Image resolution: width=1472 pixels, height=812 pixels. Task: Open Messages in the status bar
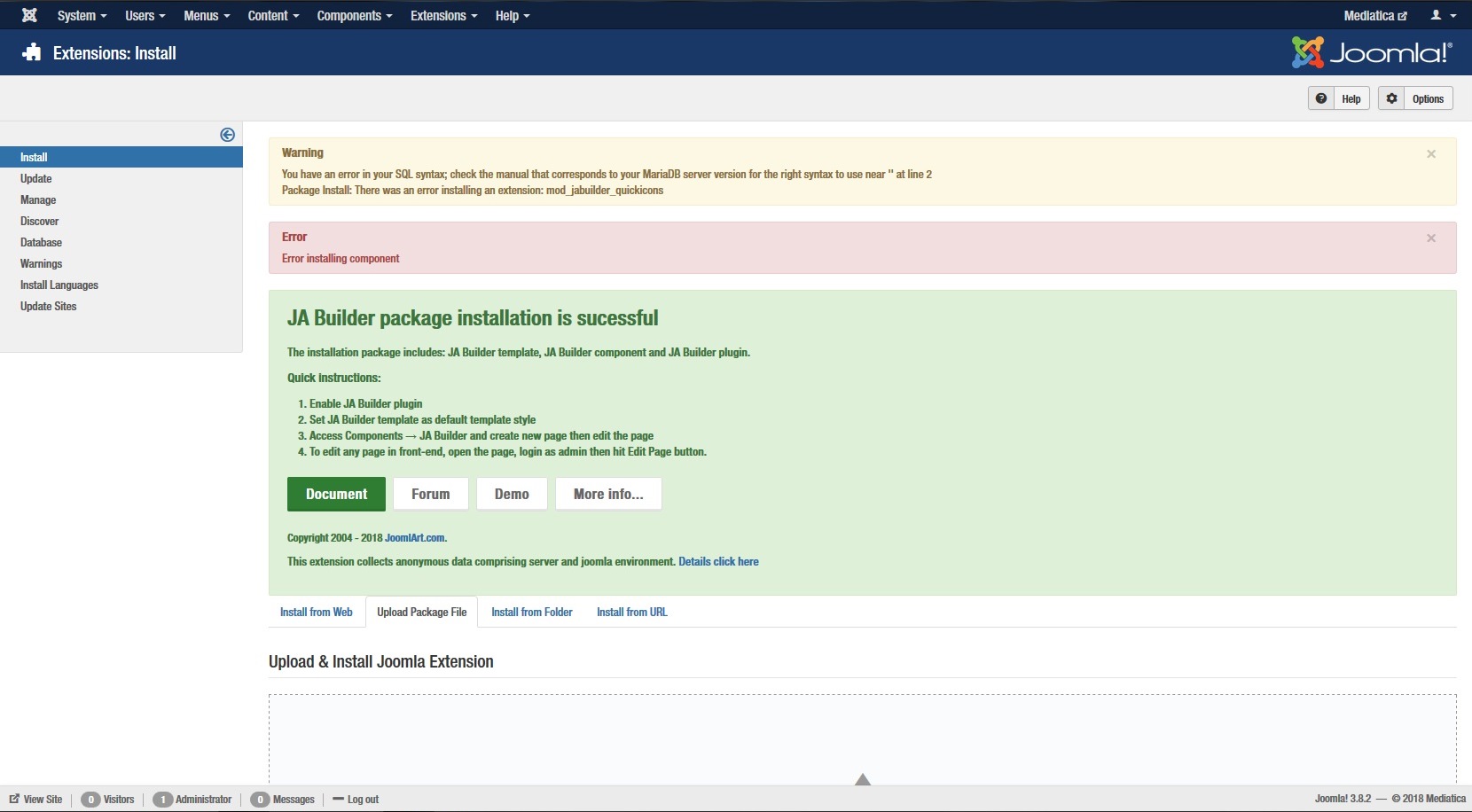pos(283,800)
